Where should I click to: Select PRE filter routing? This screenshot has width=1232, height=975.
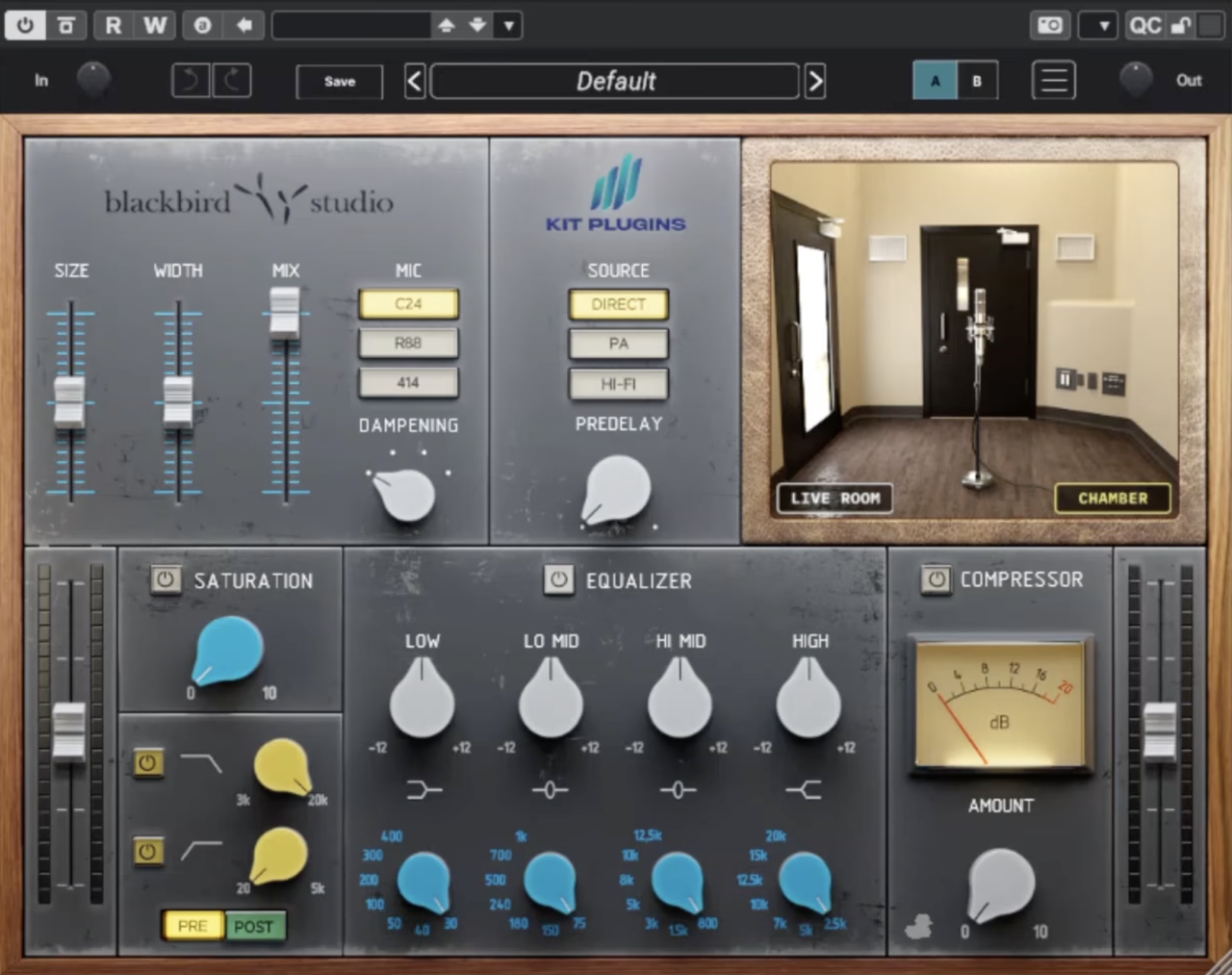(192, 926)
